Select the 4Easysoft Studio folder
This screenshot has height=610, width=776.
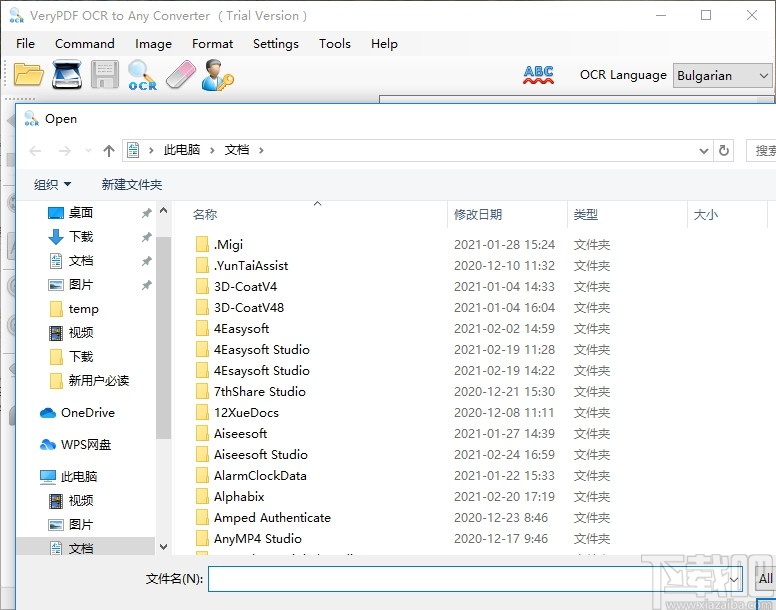[x=261, y=350]
